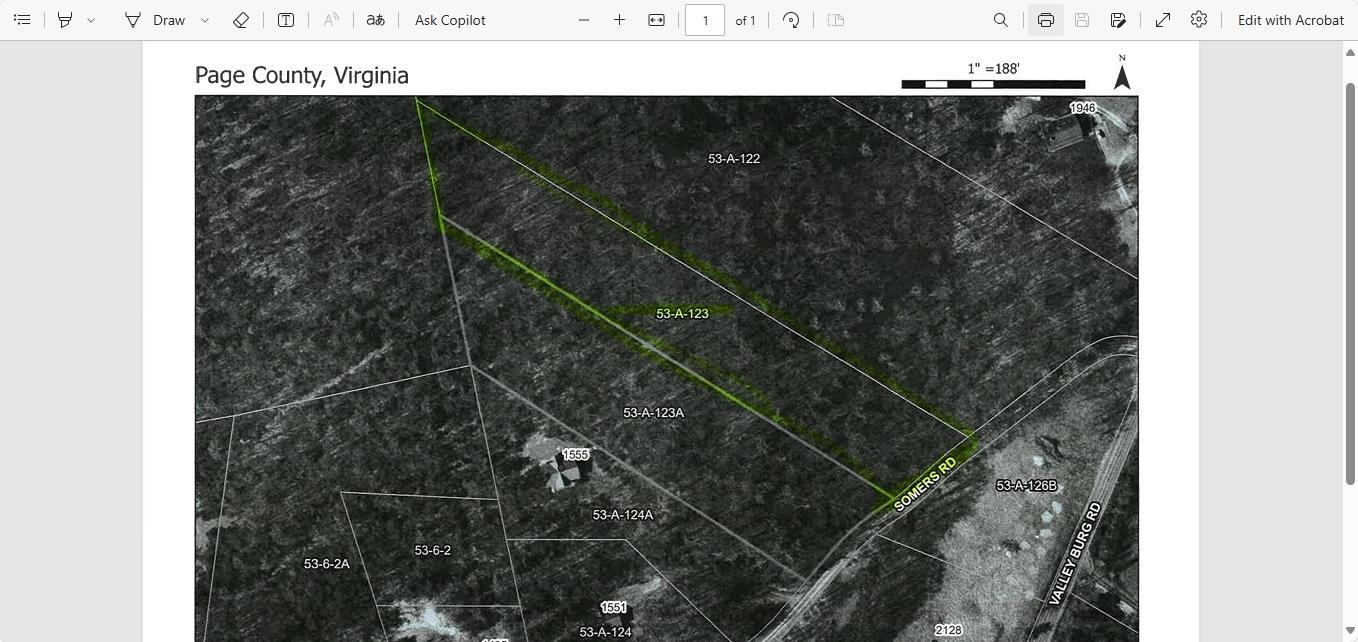Viewport: 1358px width, 642px height.
Task: Enter full screen mode
Action: [1162, 20]
